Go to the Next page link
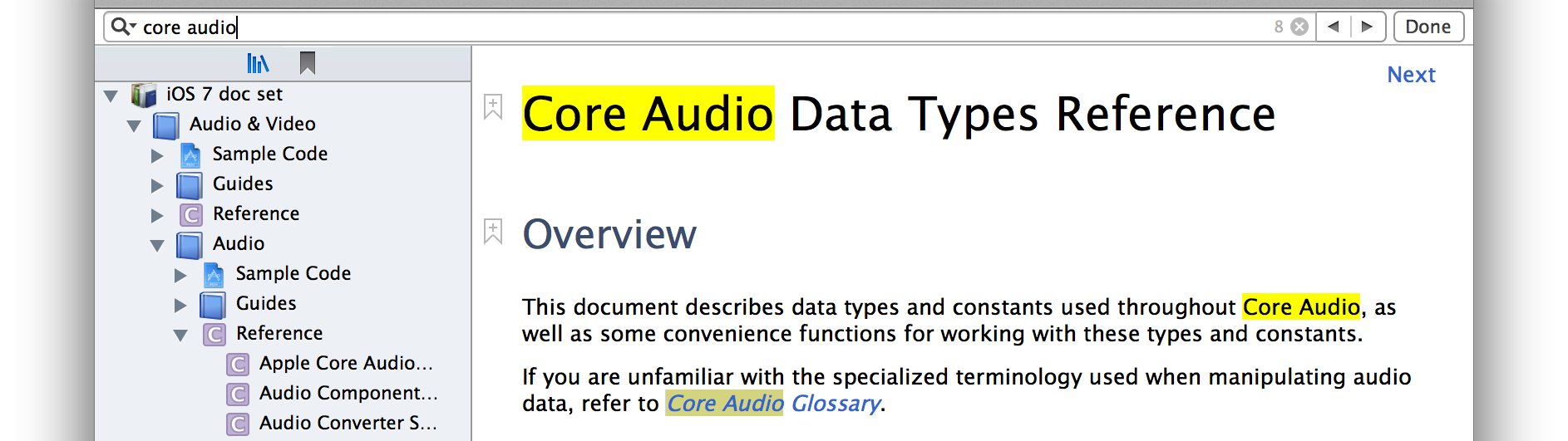Screen dimensions: 1568x441 click(1411, 75)
